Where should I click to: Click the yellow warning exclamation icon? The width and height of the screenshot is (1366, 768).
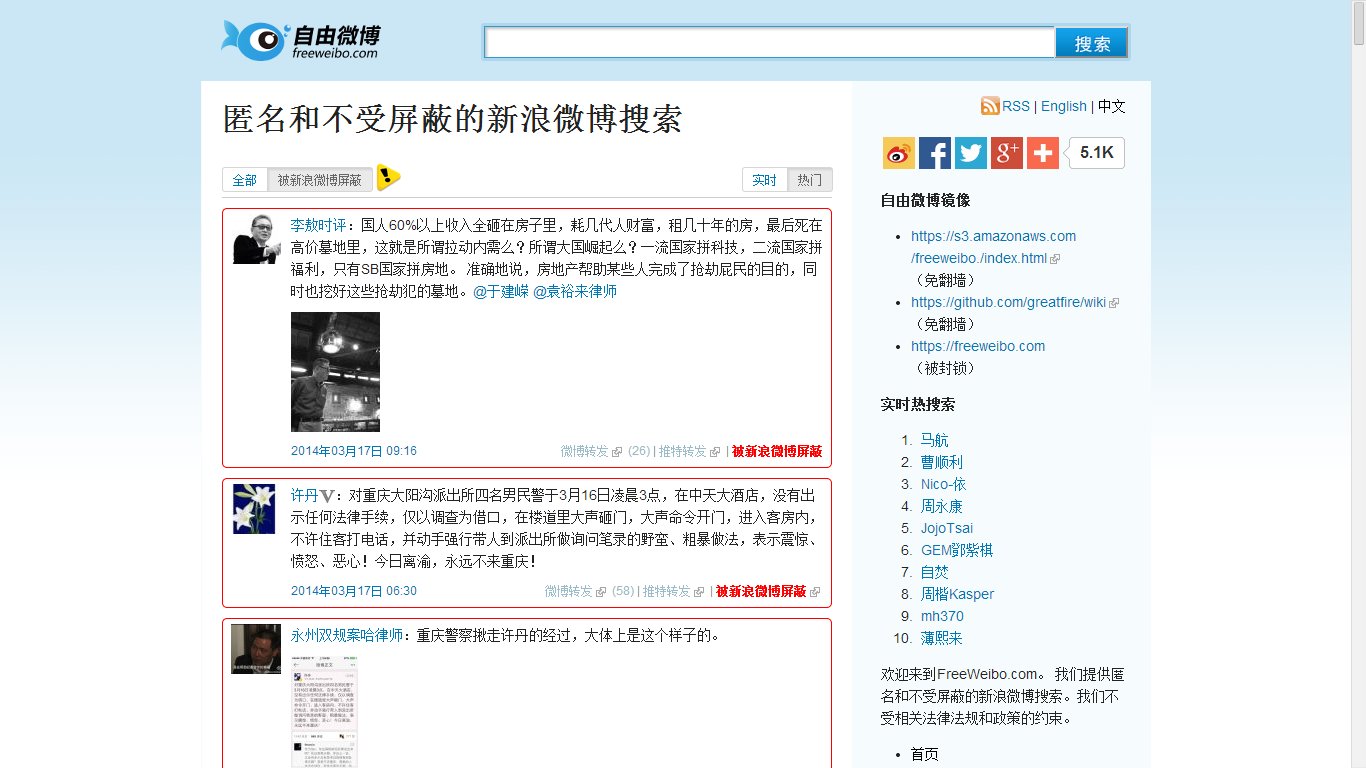(x=388, y=178)
